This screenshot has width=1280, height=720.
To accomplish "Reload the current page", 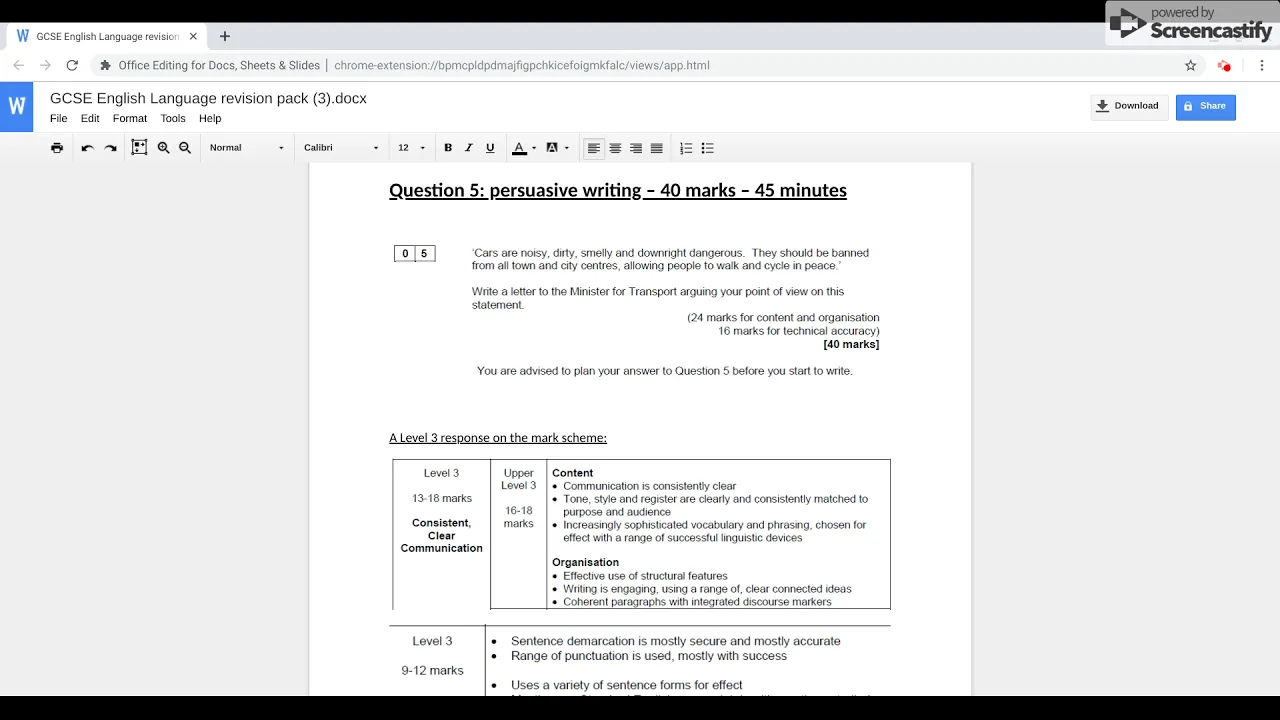I will [x=72, y=65].
